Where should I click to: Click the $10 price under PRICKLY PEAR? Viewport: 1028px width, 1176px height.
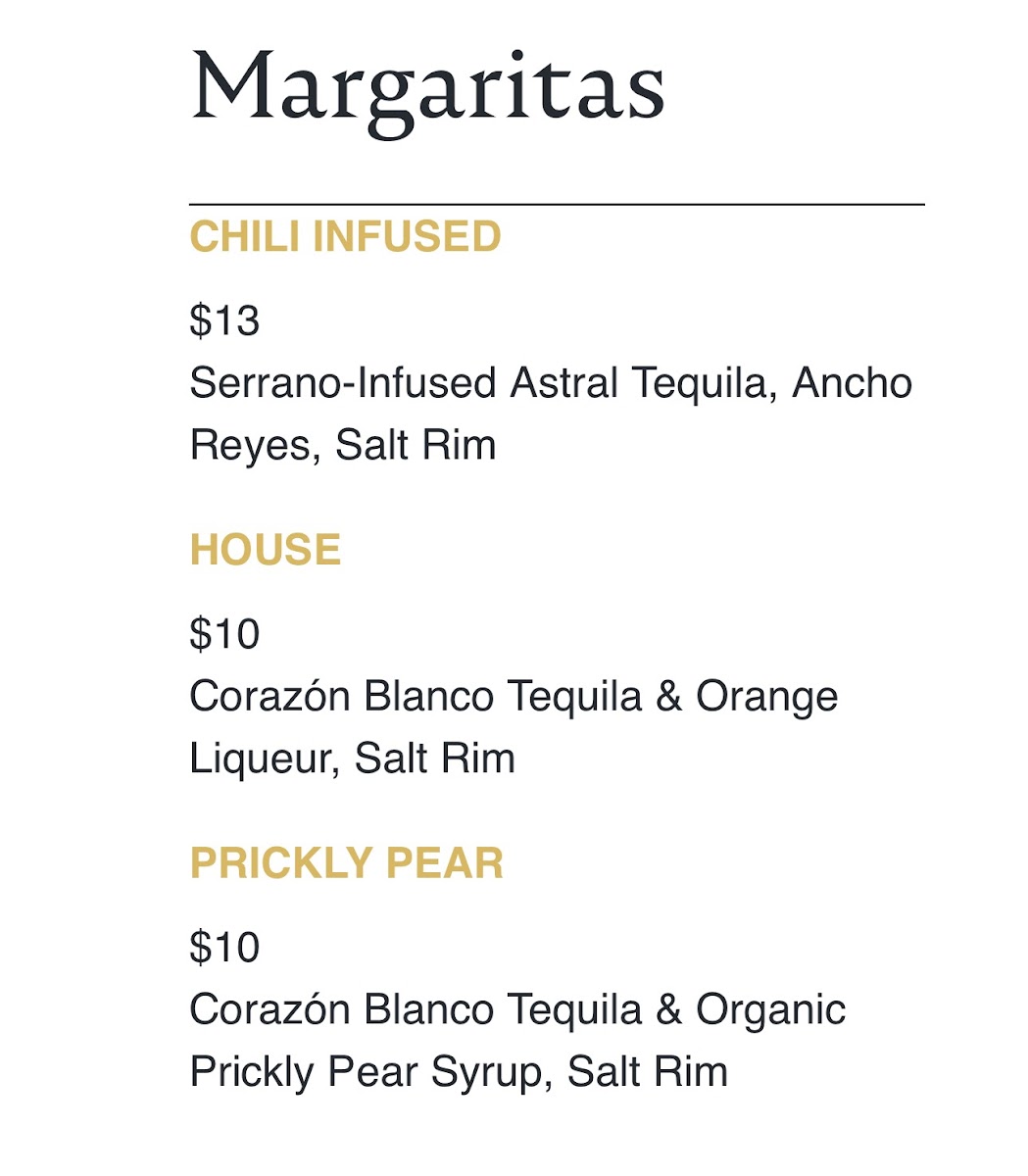click(224, 948)
